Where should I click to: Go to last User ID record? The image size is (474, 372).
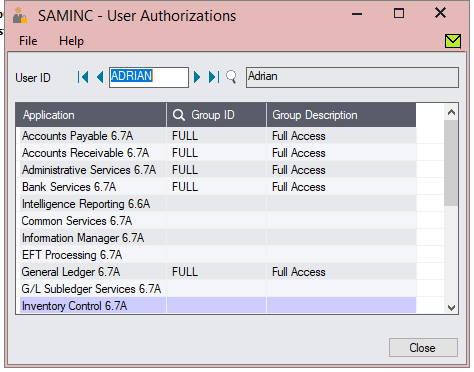point(214,77)
